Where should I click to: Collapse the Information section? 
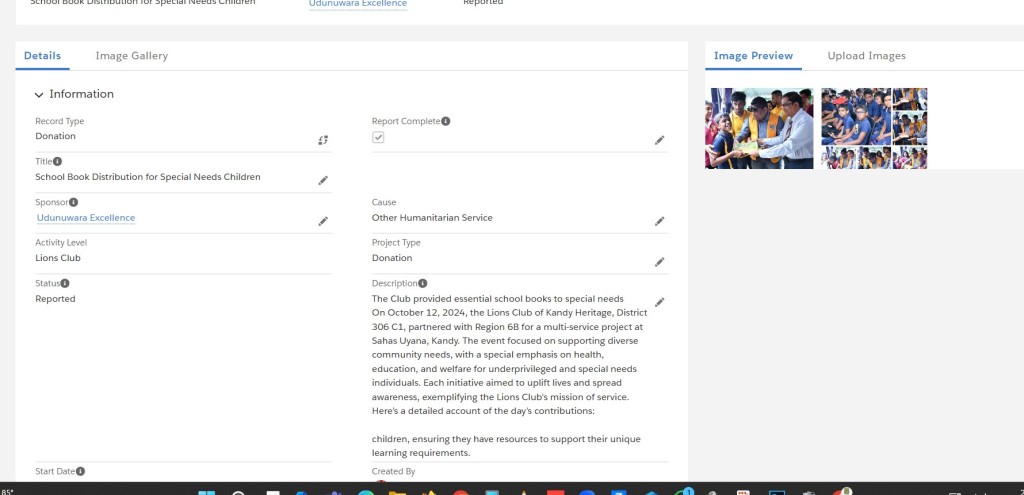tap(39, 95)
